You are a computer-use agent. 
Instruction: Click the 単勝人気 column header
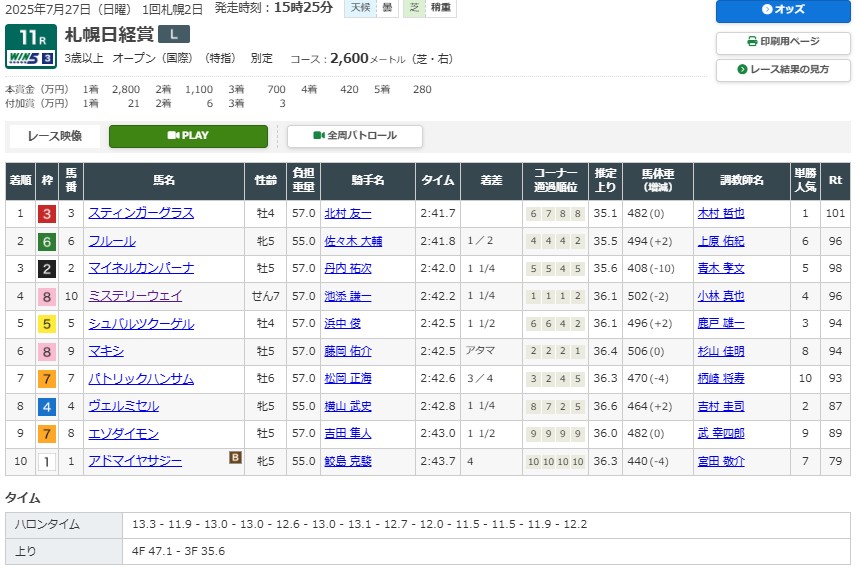click(805, 180)
